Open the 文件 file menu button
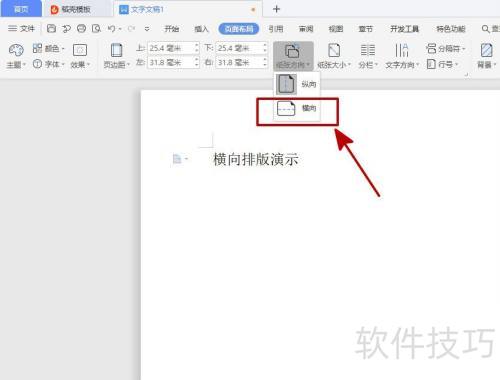The width and height of the screenshot is (500, 380). [x=21, y=29]
